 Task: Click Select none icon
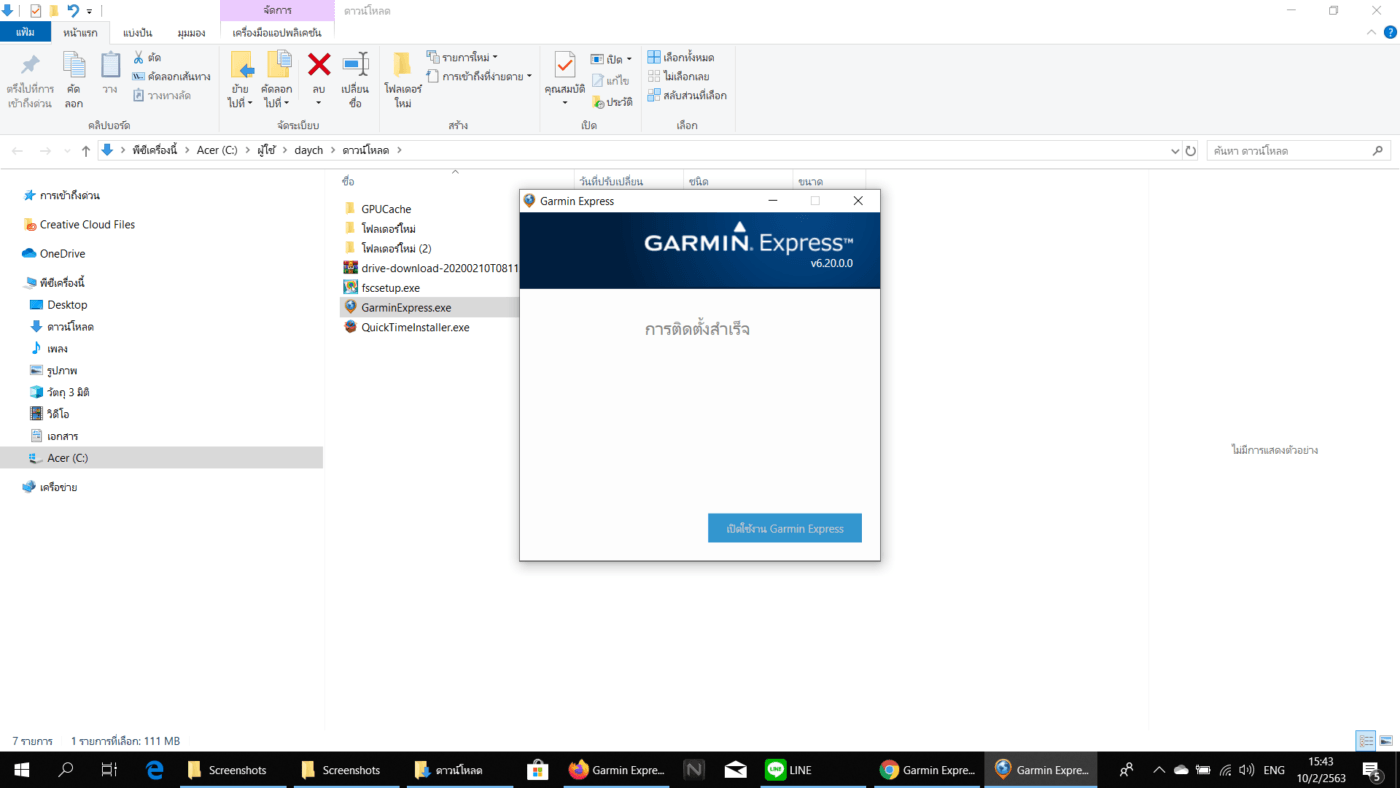pos(654,76)
